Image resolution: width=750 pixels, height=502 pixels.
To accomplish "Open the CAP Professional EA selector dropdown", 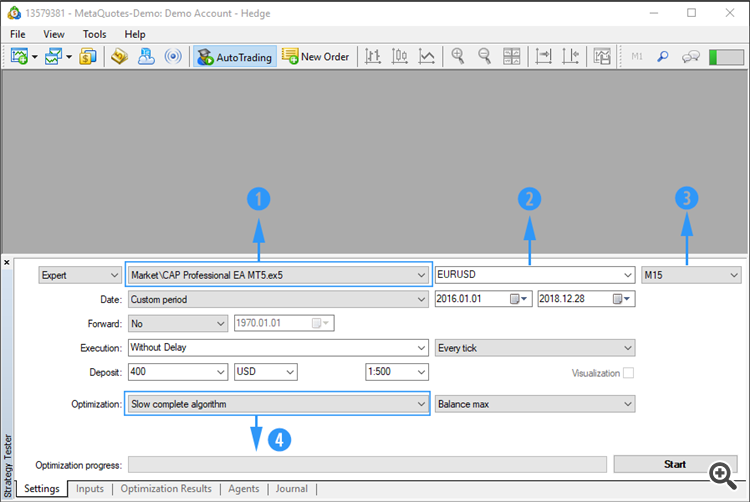I will [x=278, y=275].
